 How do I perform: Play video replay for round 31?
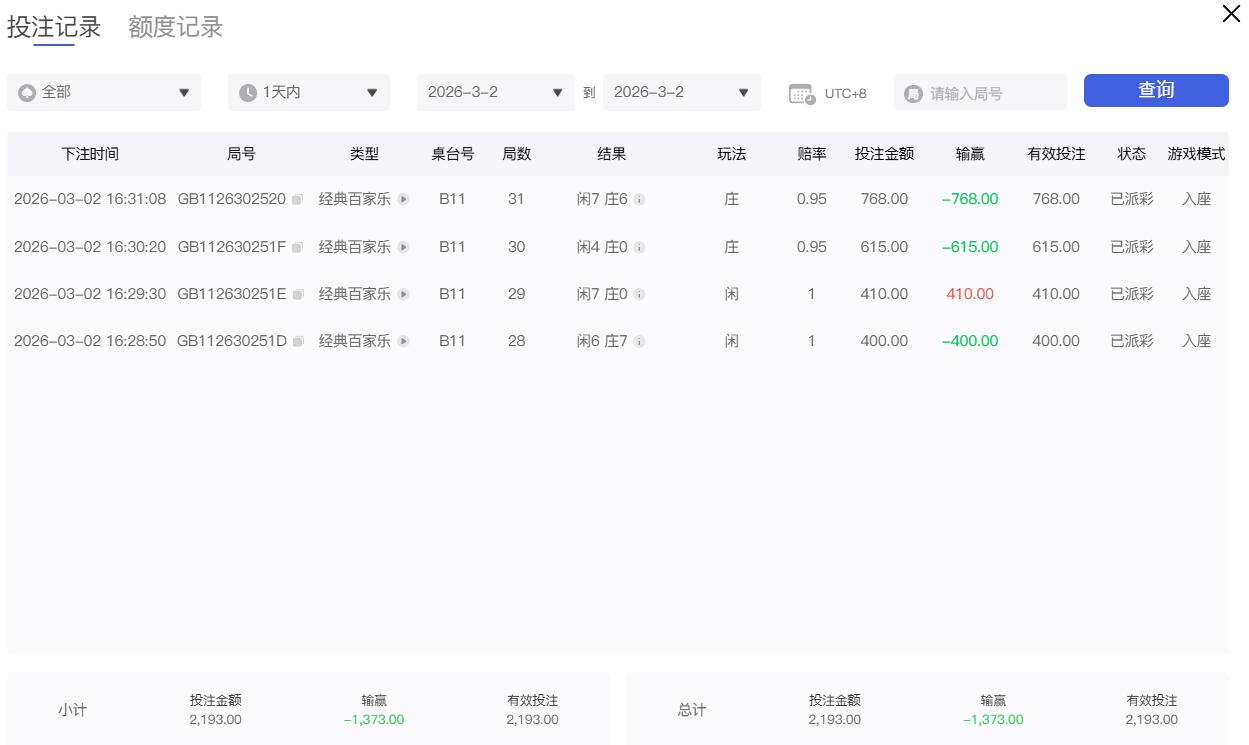click(403, 200)
